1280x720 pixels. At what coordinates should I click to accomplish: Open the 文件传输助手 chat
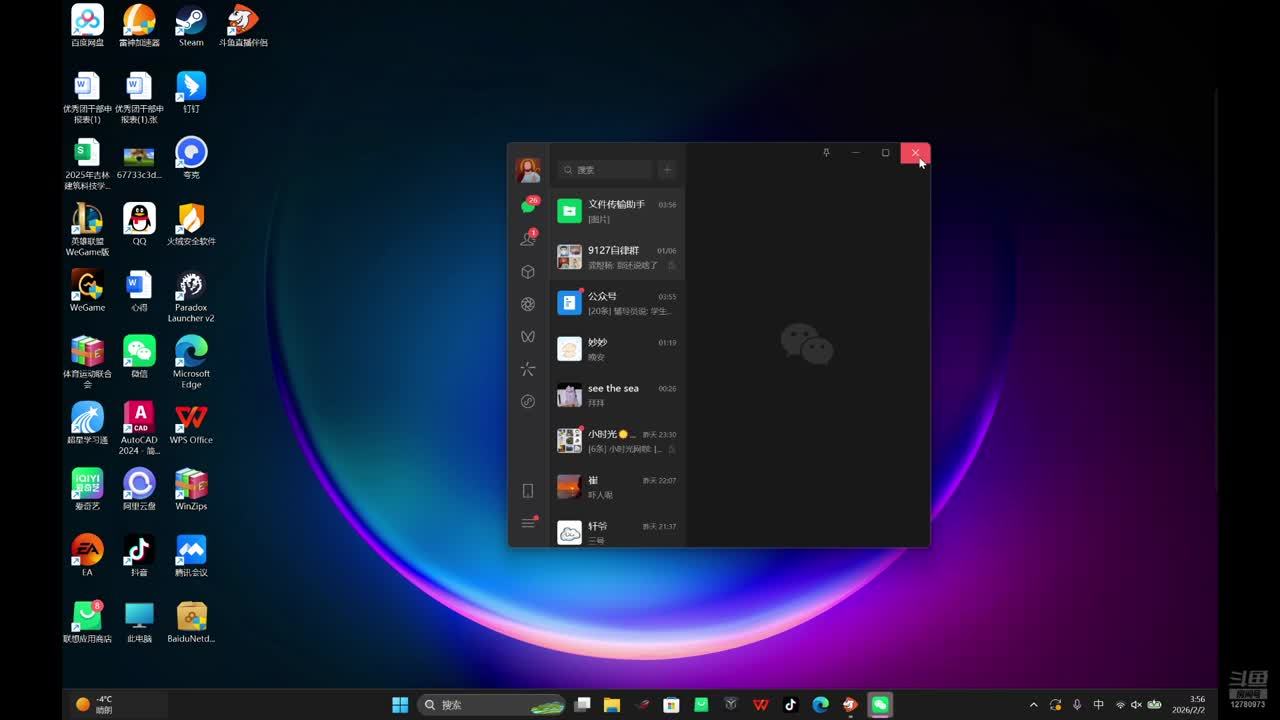coord(616,211)
